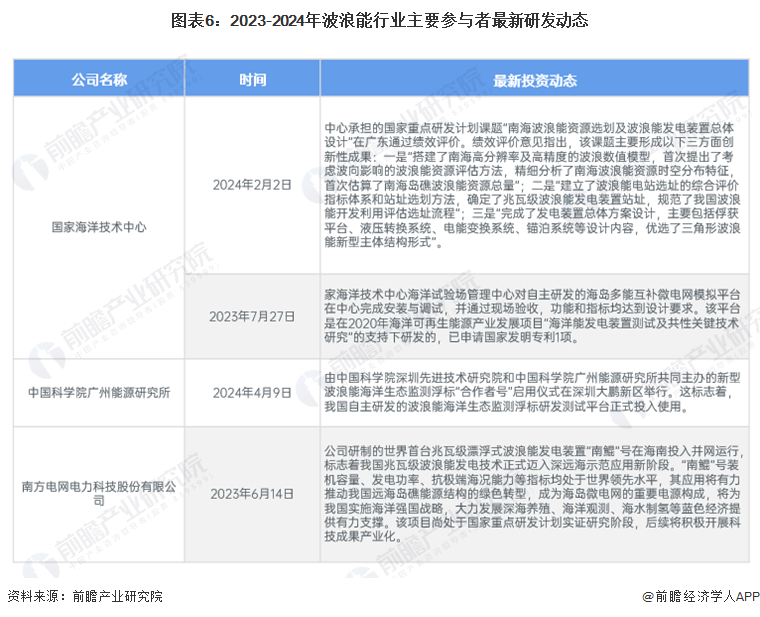Click the description starting 中心承担的国家重点研发计划课题
This screenshot has width=760, height=617.
[532, 185]
